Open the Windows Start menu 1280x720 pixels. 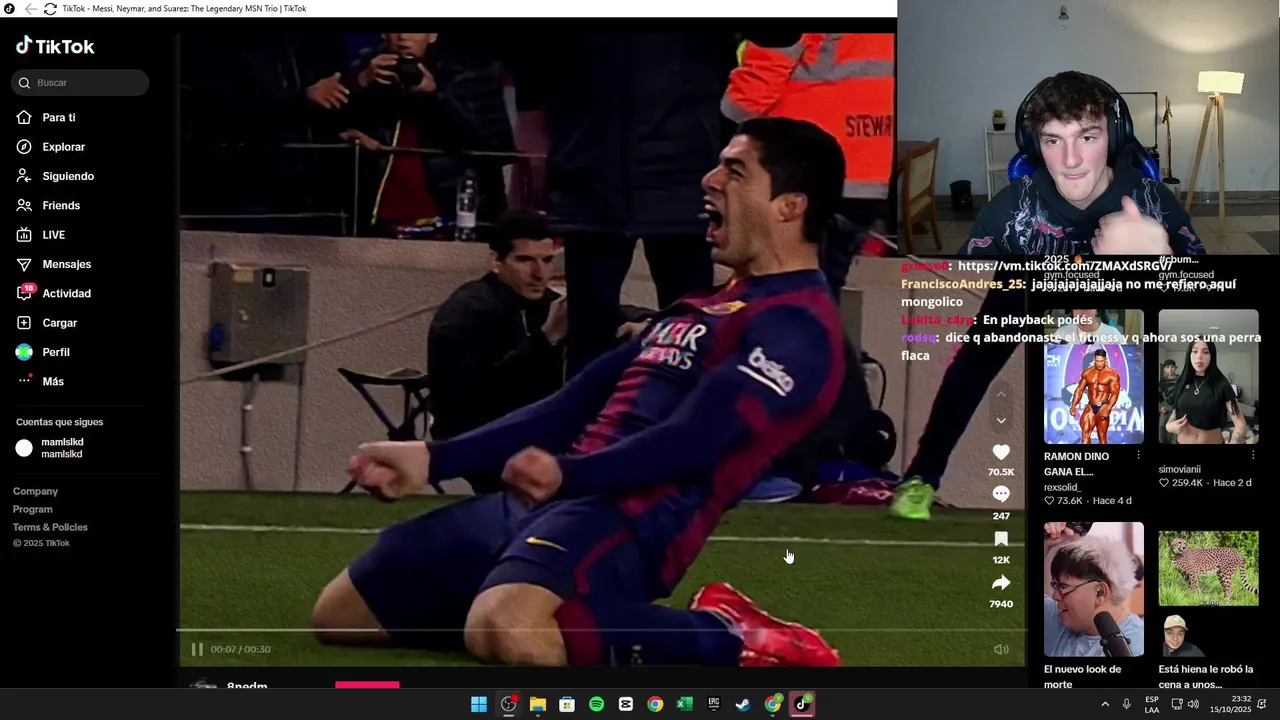pyautogui.click(x=479, y=704)
